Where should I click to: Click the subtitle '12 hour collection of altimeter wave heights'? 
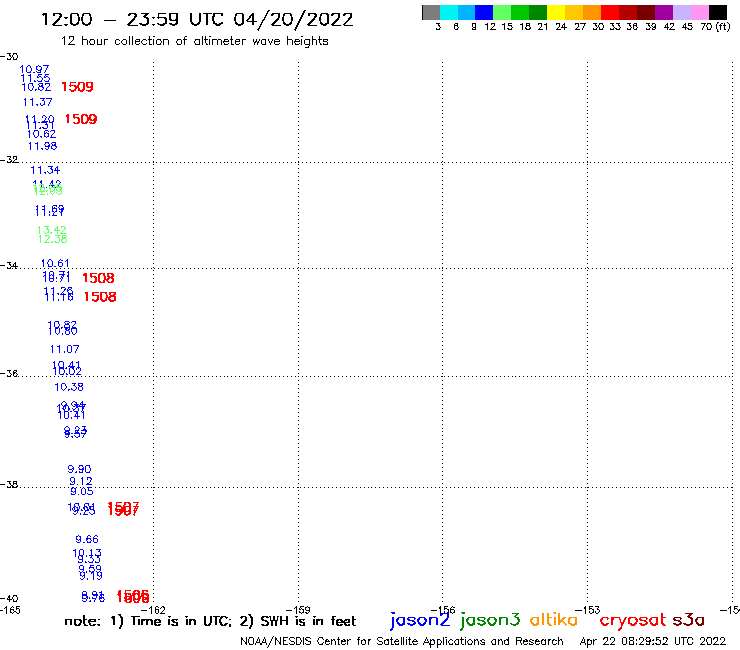[194, 42]
